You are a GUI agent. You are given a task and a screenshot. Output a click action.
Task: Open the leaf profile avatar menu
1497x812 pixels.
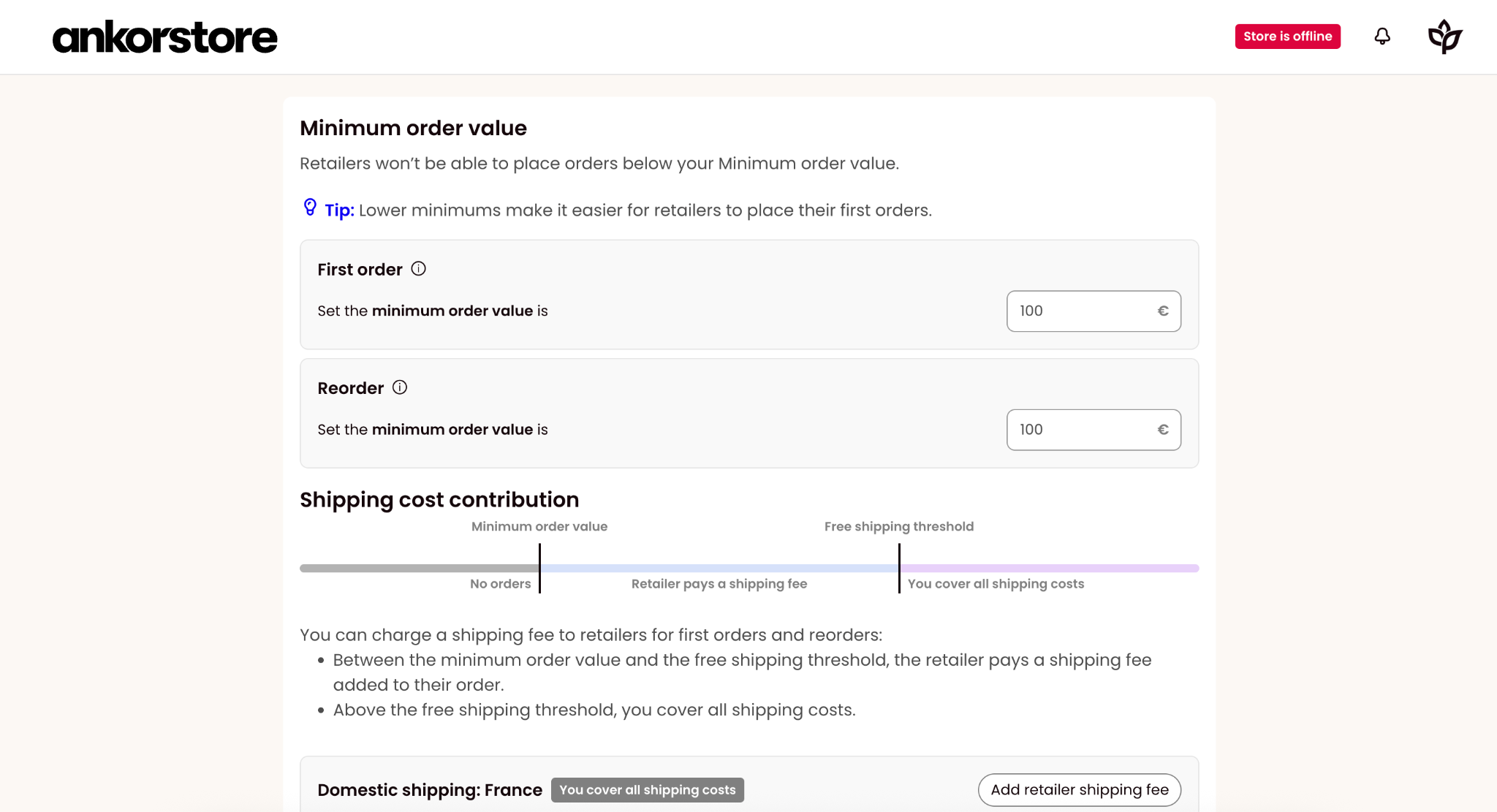(1444, 37)
